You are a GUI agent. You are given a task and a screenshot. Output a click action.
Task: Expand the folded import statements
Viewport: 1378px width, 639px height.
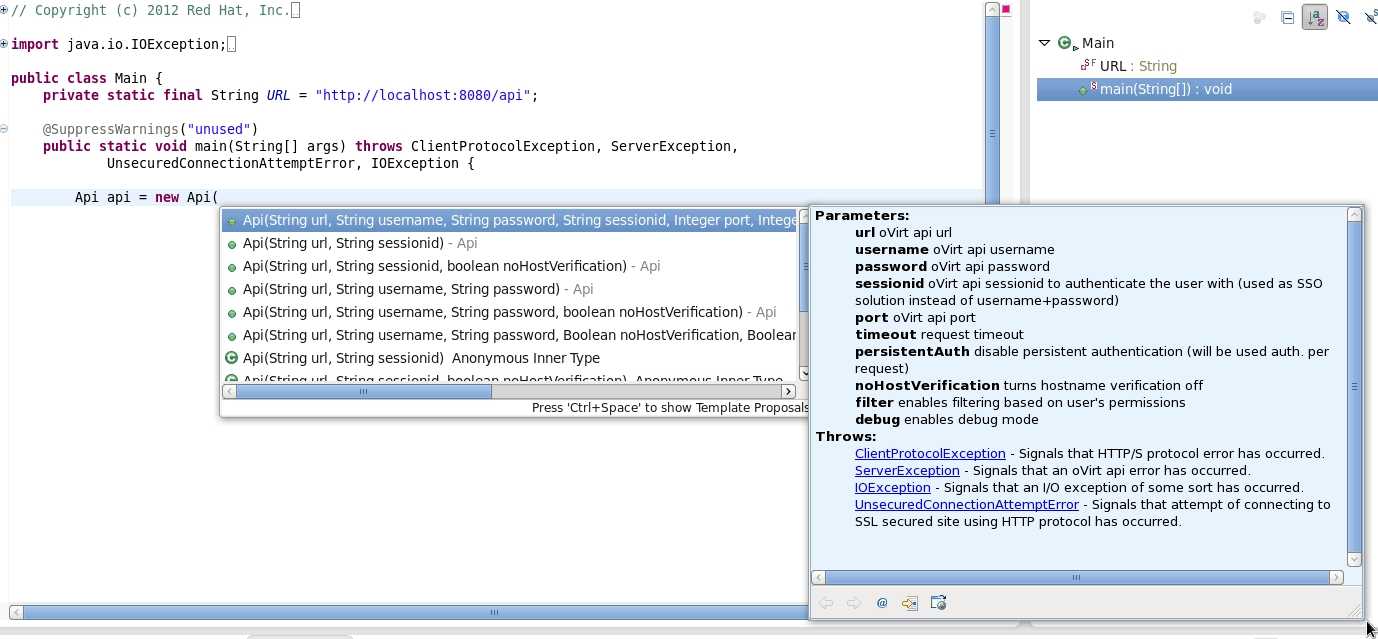tap(4, 44)
